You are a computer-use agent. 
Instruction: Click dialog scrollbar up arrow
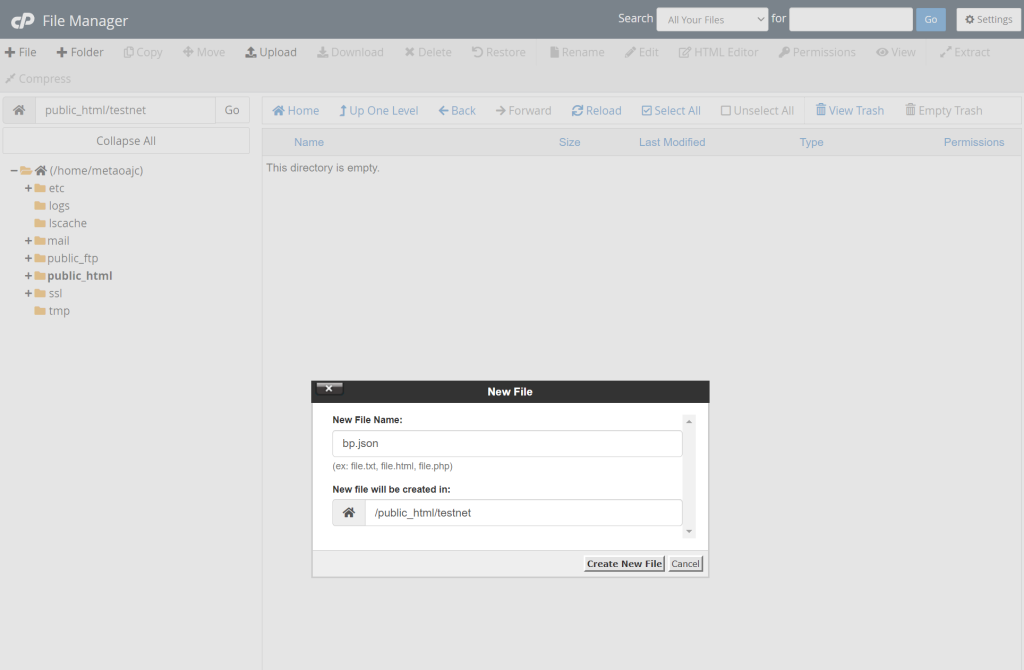point(689,422)
